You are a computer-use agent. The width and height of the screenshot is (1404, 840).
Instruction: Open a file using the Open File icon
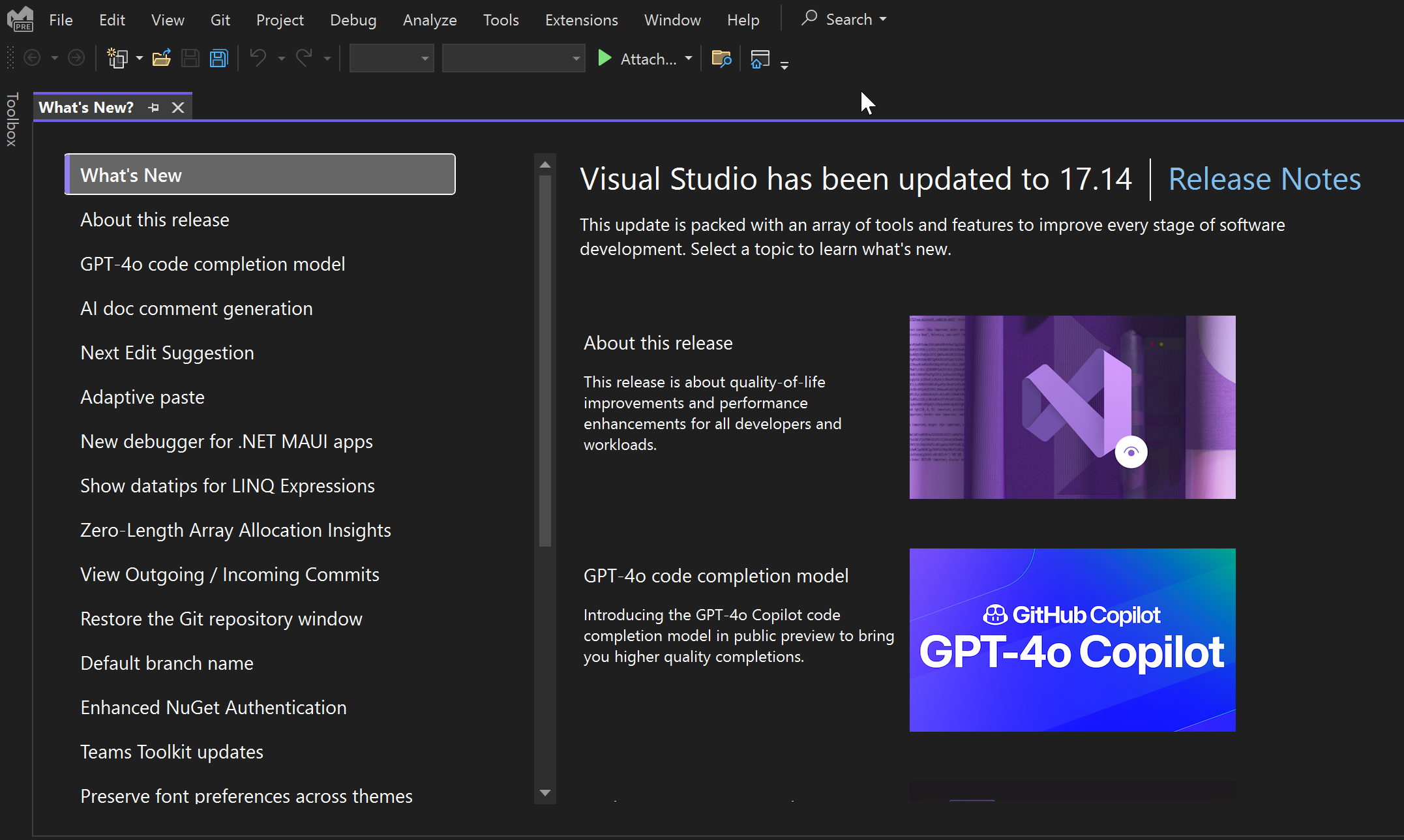161,58
